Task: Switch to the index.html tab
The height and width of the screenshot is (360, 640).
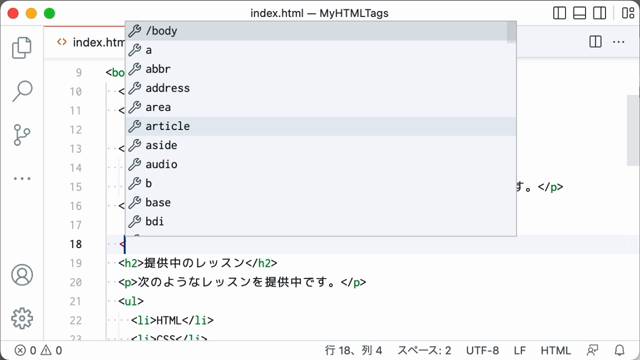Action: click(91, 42)
